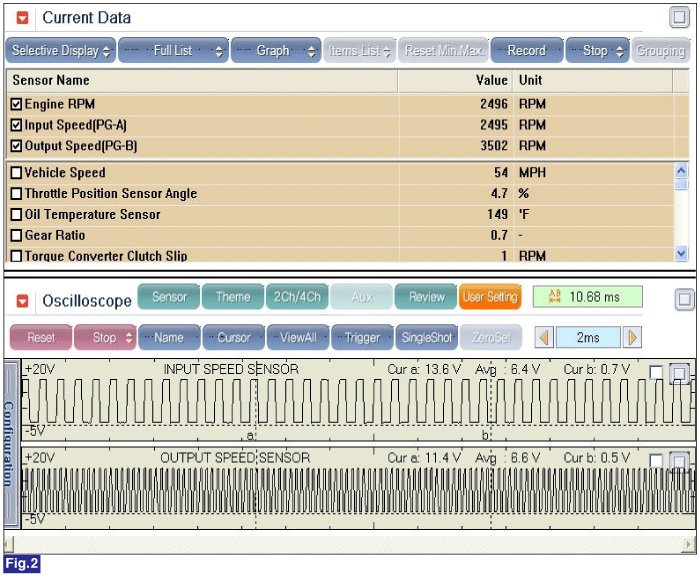Click the 2ms time base field

tap(588, 338)
